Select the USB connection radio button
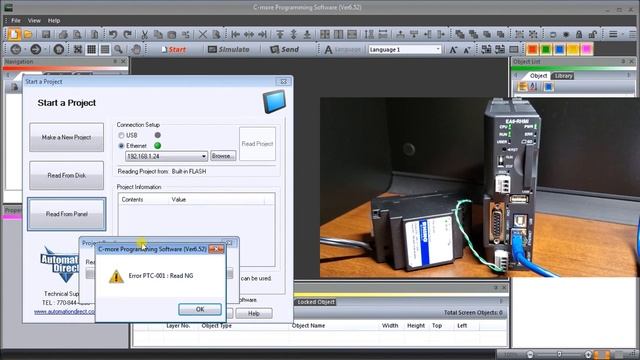Viewport: 640px width, 360px height. (x=121, y=135)
